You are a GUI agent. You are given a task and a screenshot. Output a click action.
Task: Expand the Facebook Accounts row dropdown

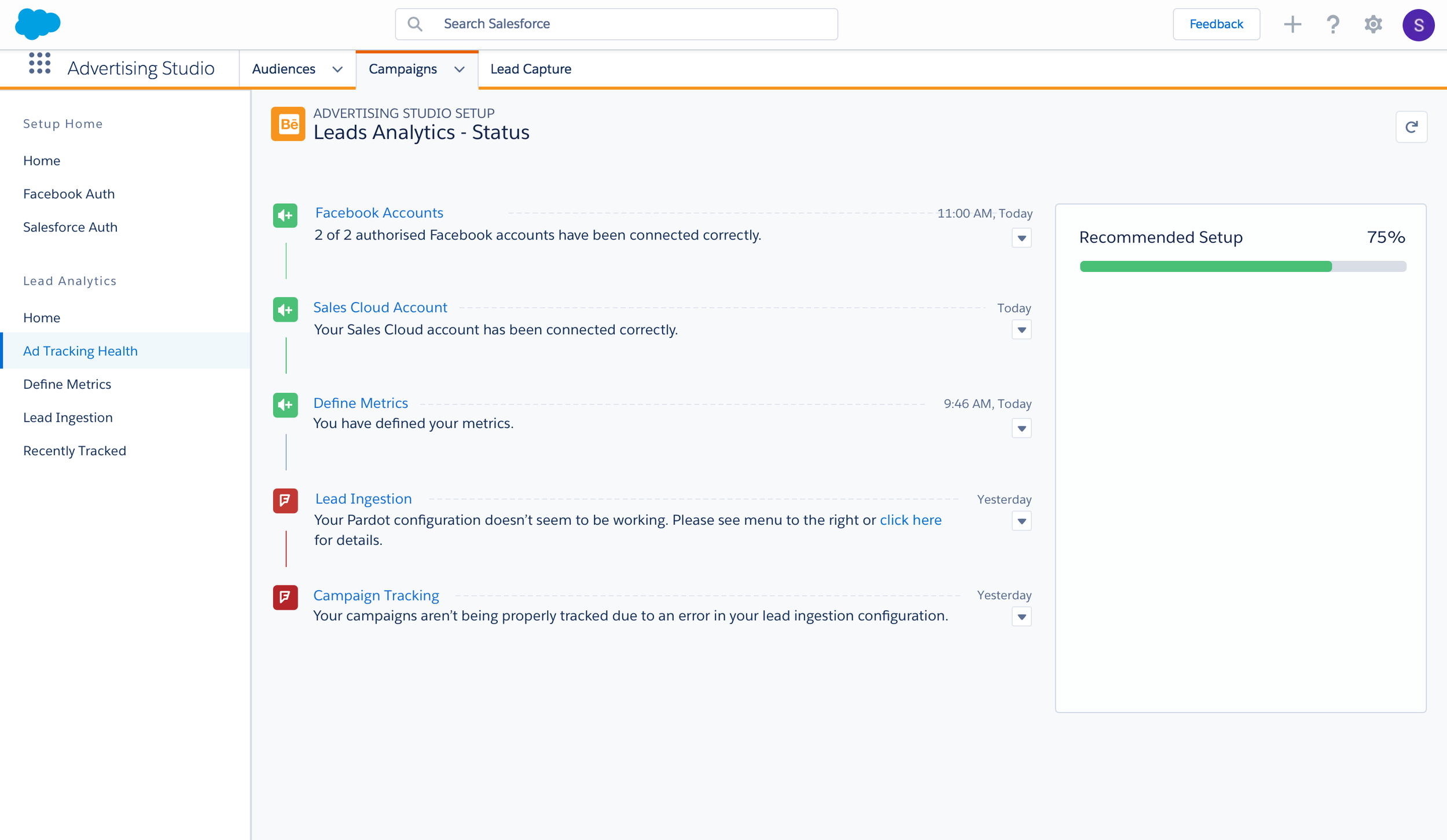point(1022,238)
